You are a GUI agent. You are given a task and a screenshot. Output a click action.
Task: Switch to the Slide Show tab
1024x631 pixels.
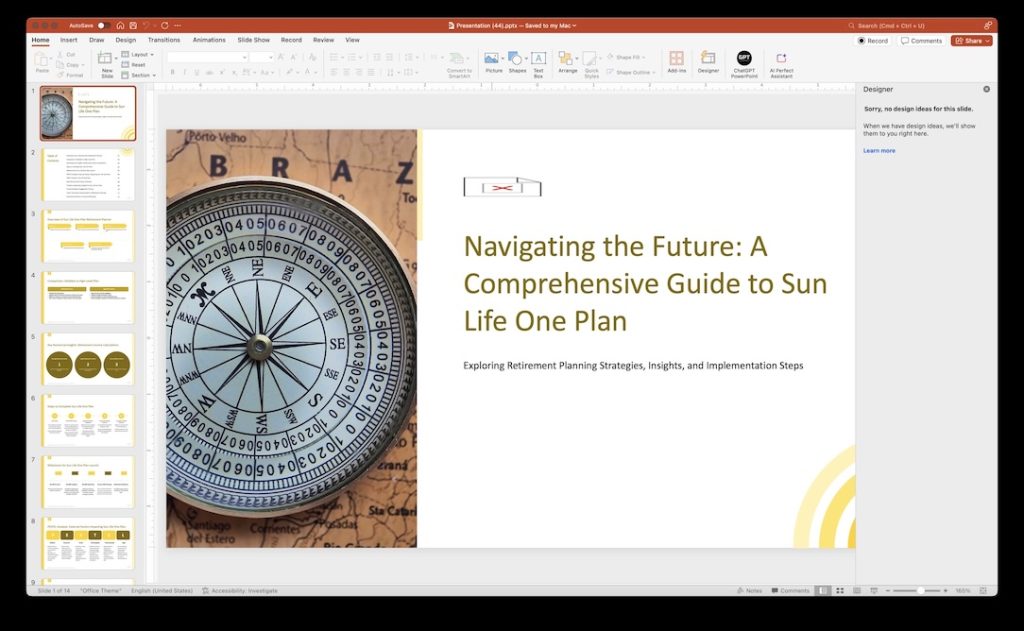coord(253,40)
